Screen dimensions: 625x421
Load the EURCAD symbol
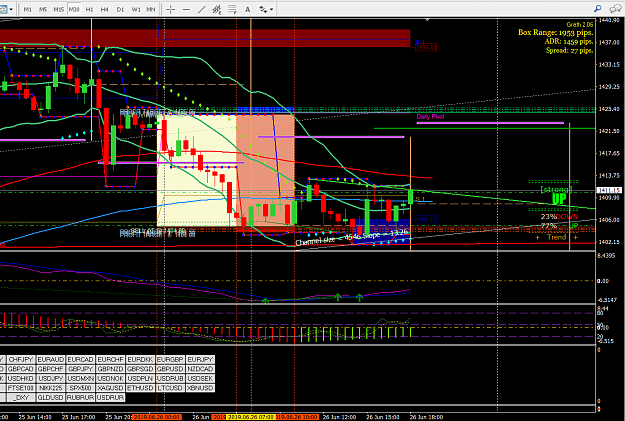click(81, 360)
